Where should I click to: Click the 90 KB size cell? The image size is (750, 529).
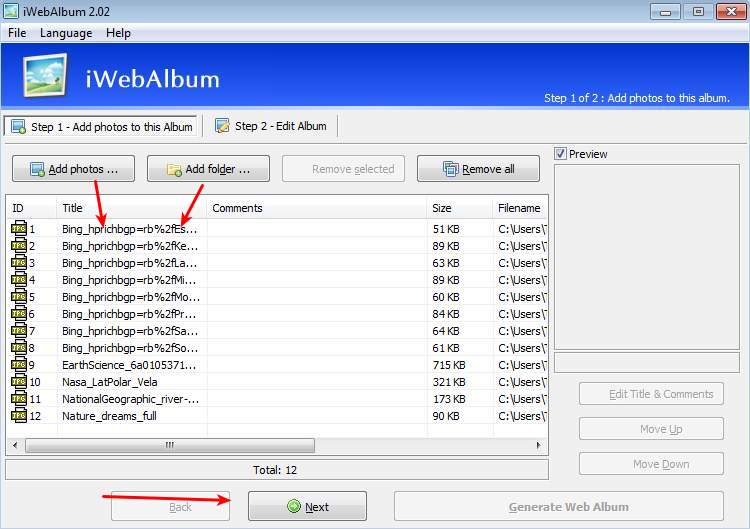(446, 416)
